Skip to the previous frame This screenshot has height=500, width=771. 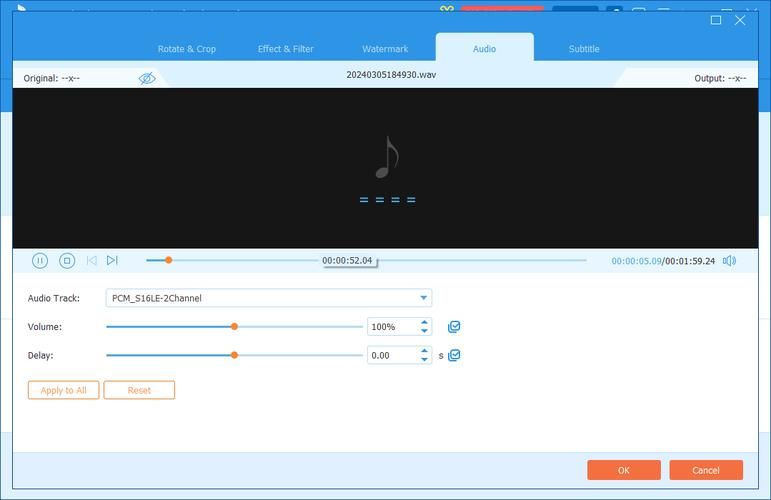click(91, 261)
